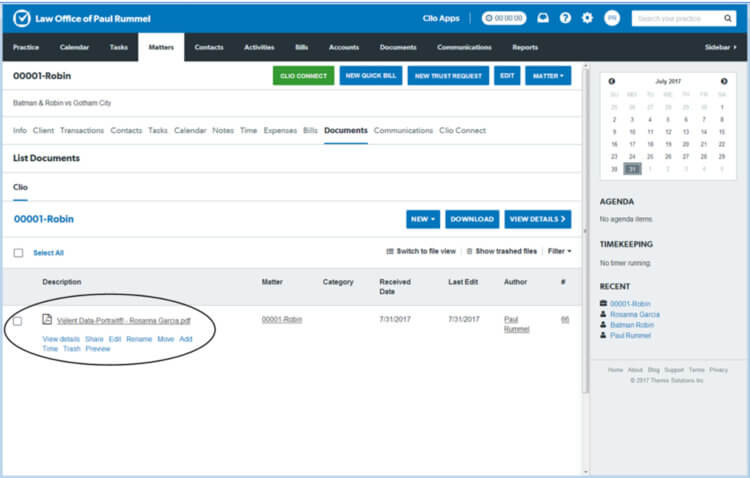Expand the Matter dropdown button
Screen dimensions: 750x478
[548, 76]
